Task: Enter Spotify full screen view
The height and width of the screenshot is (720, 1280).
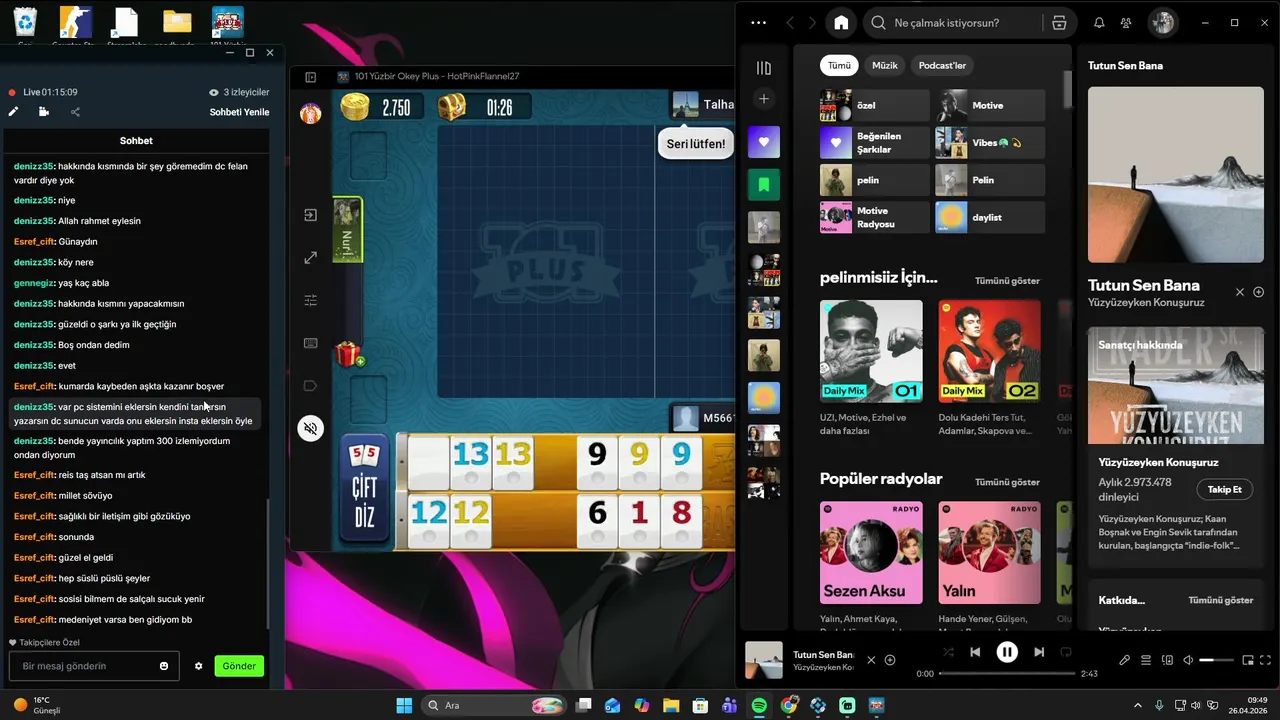Action: click(x=1267, y=660)
